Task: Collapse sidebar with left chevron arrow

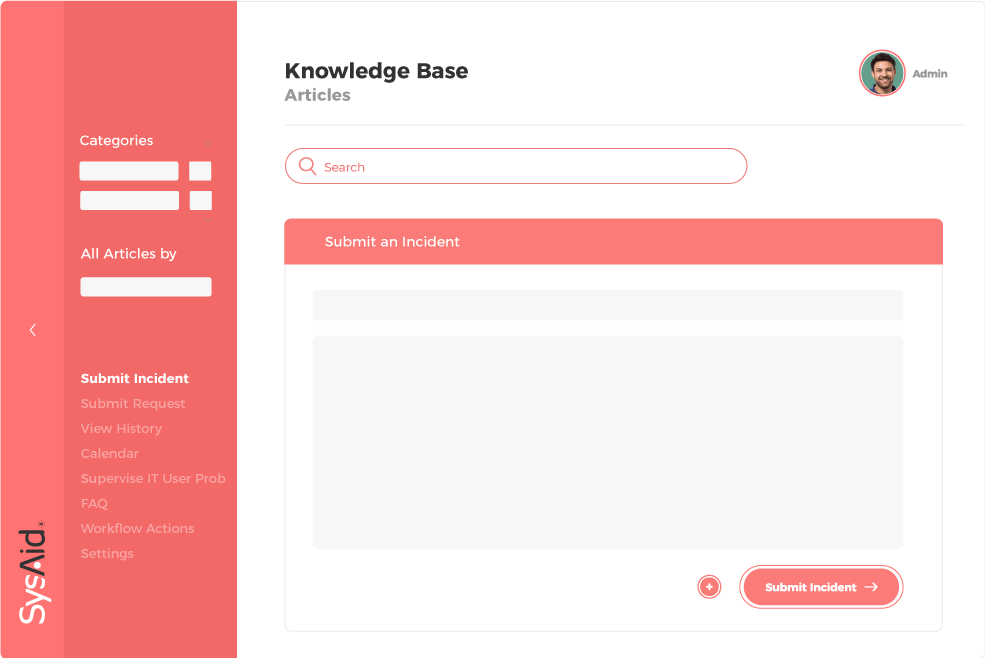Action: (x=33, y=330)
